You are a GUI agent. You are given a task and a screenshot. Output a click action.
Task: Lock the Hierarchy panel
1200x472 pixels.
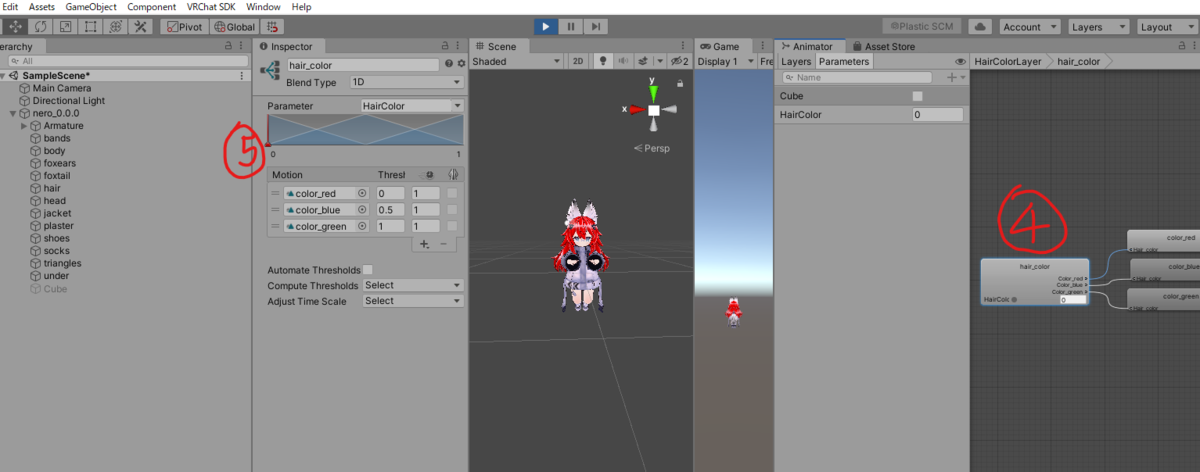229,46
